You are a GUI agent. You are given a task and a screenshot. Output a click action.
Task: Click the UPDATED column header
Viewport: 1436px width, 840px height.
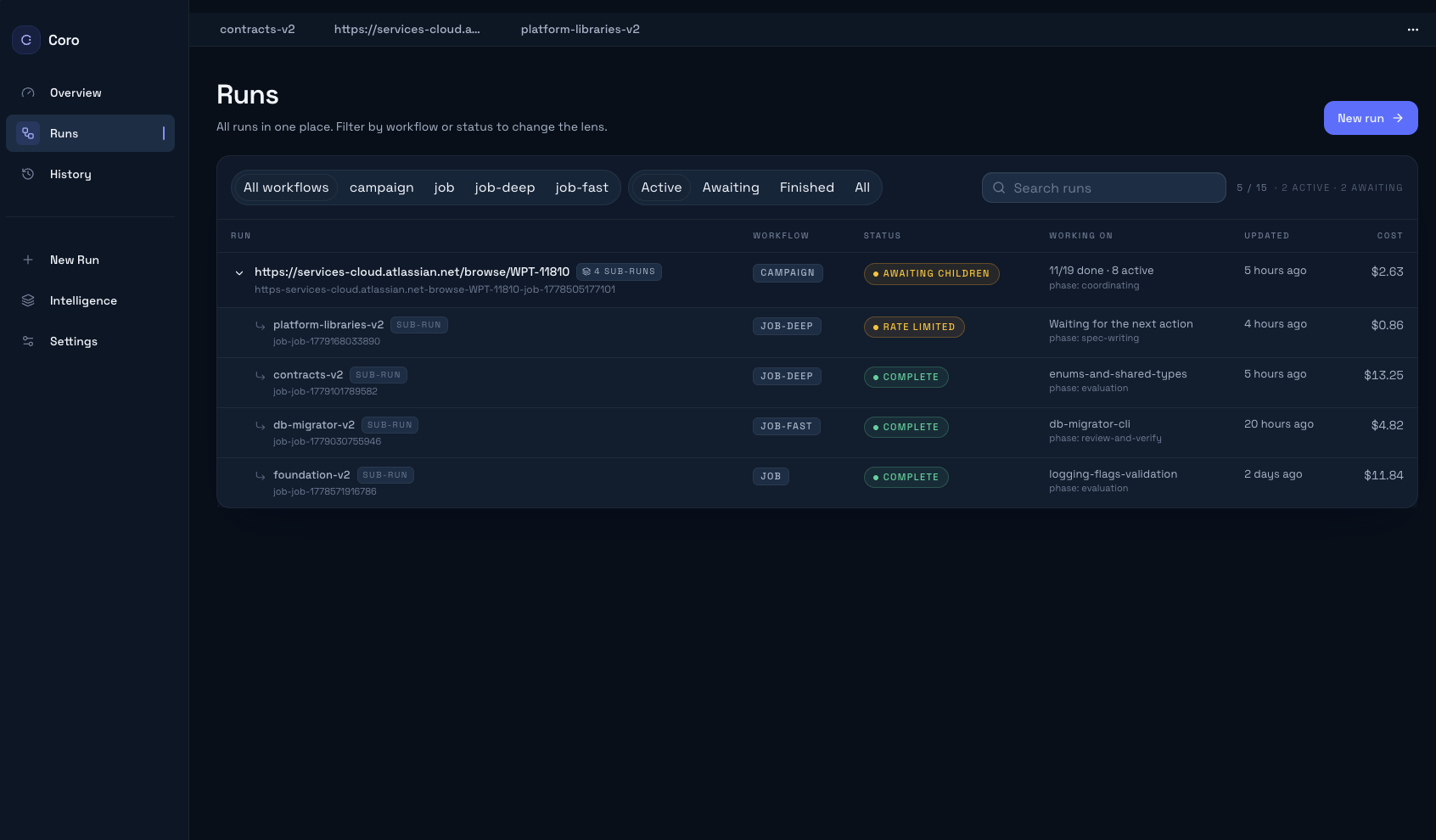point(1266,236)
